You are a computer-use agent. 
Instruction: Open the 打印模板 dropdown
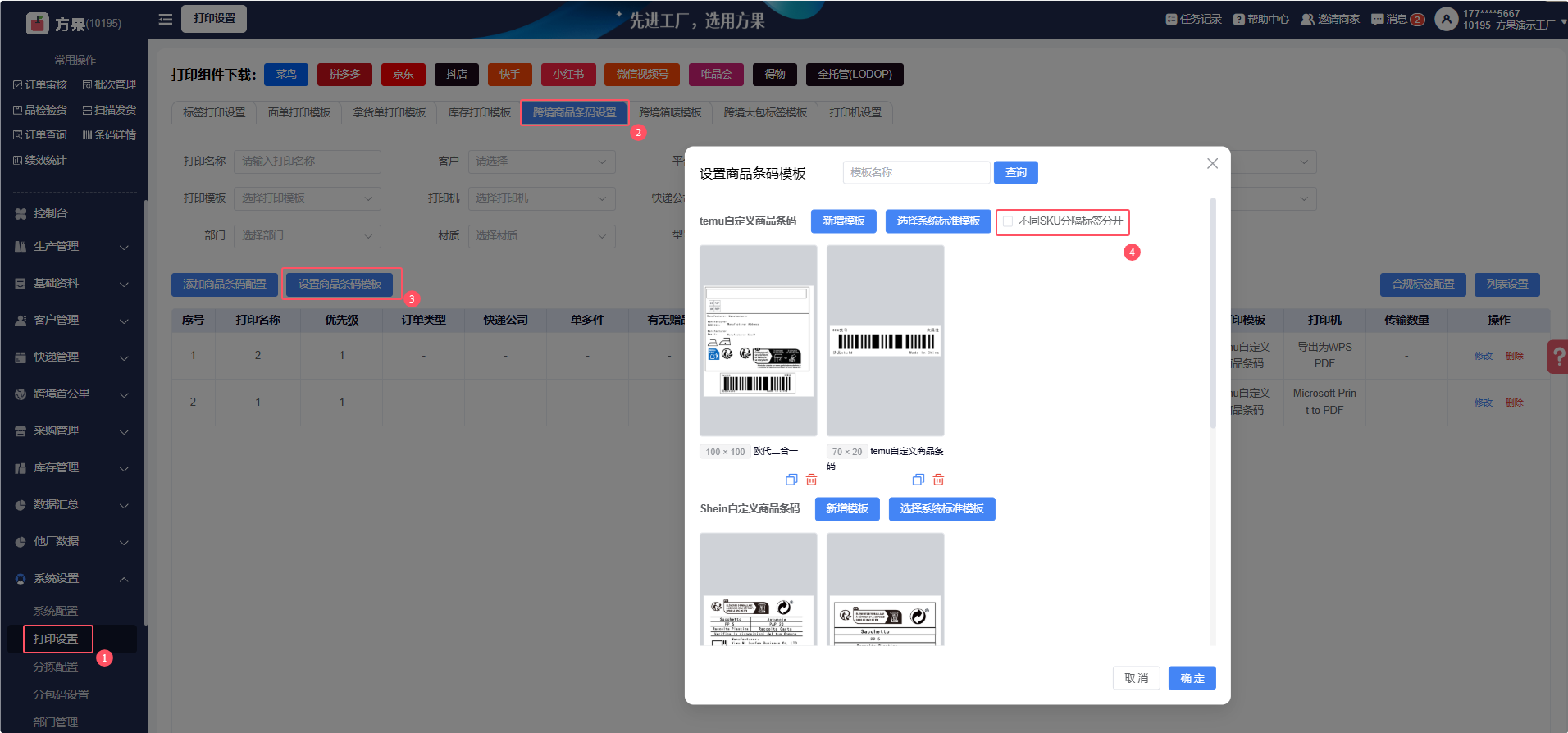pyautogui.click(x=308, y=198)
